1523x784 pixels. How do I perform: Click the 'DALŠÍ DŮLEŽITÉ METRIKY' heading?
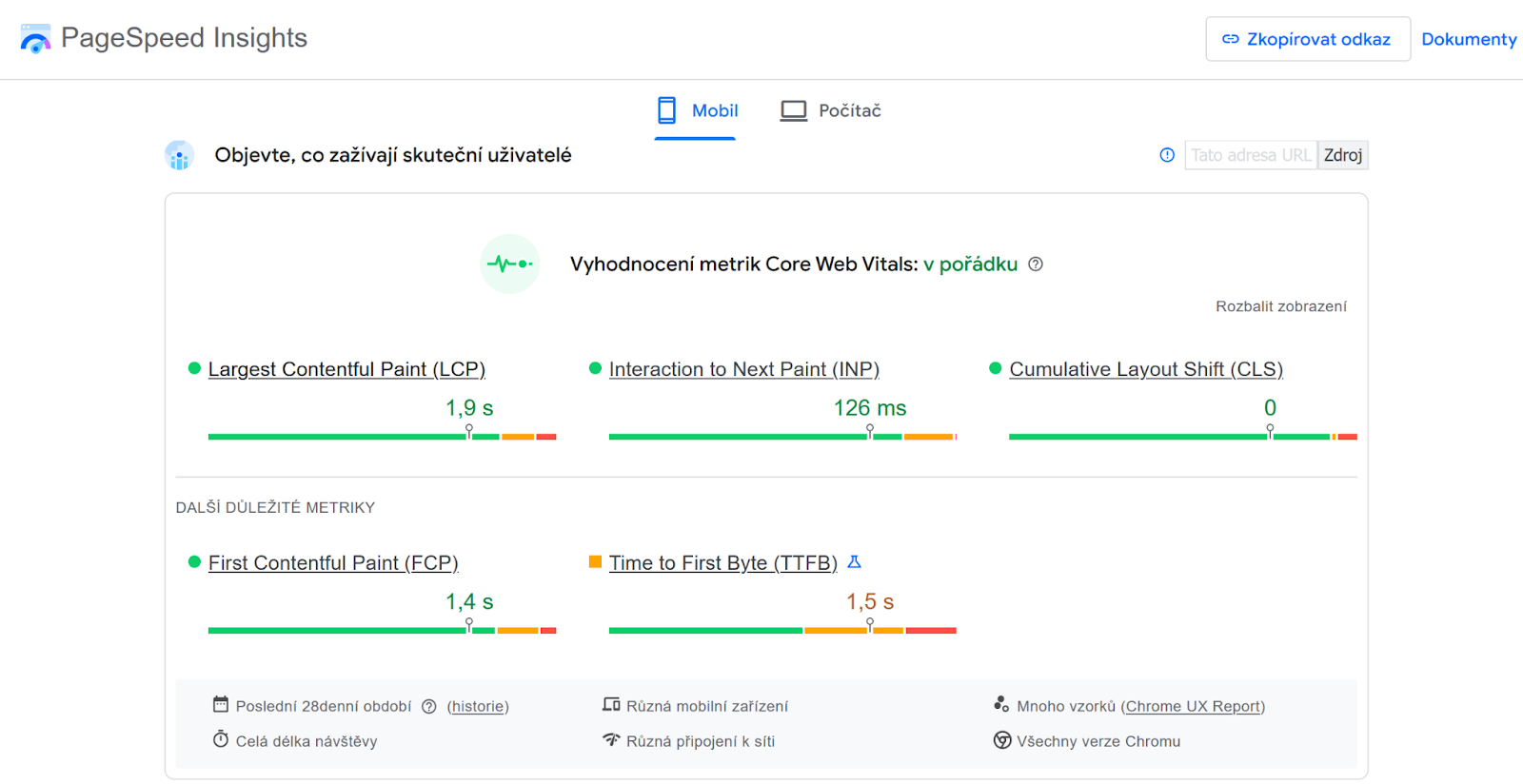coord(275,508)
